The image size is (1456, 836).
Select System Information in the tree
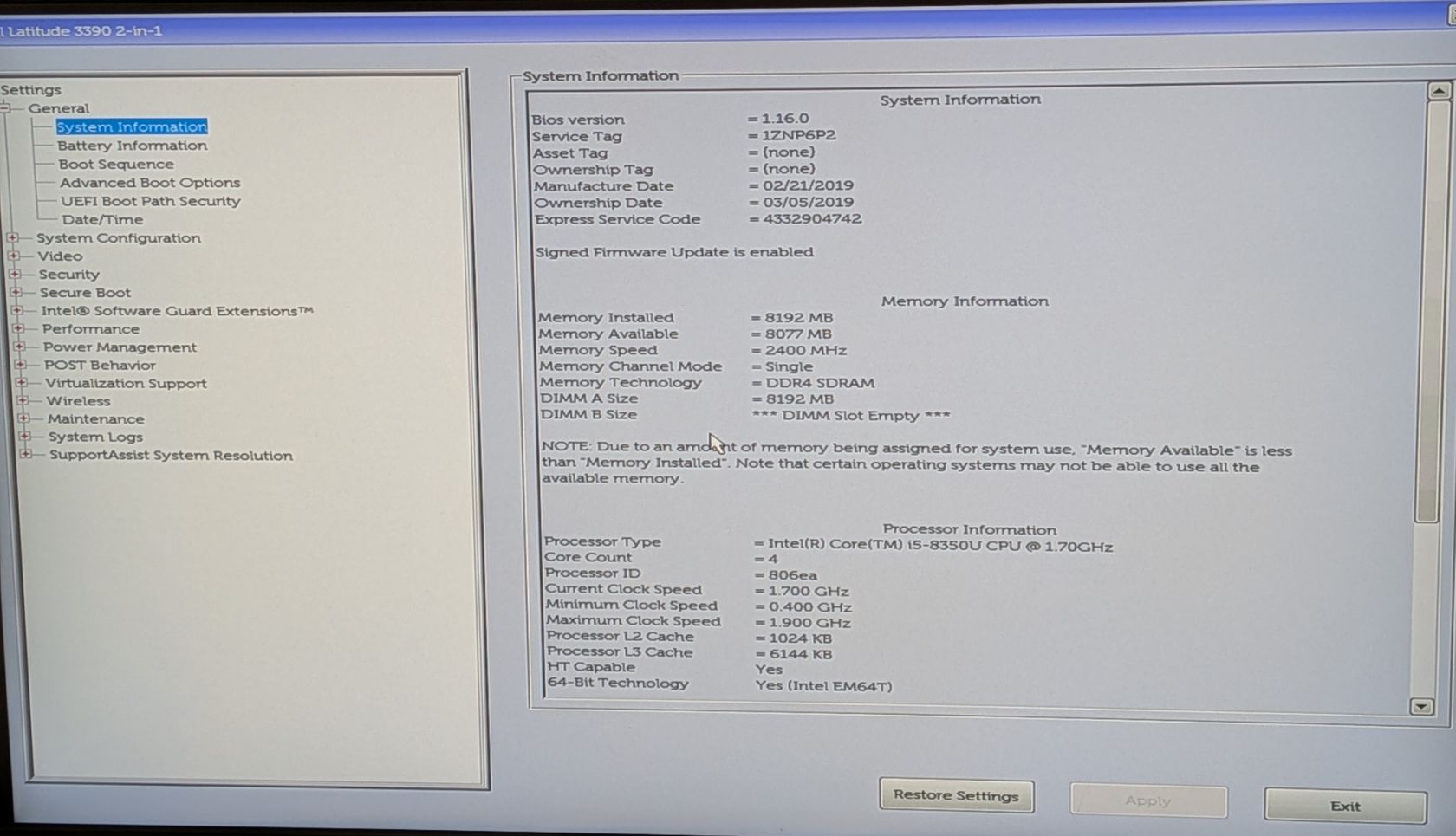(x=132, y=126)
